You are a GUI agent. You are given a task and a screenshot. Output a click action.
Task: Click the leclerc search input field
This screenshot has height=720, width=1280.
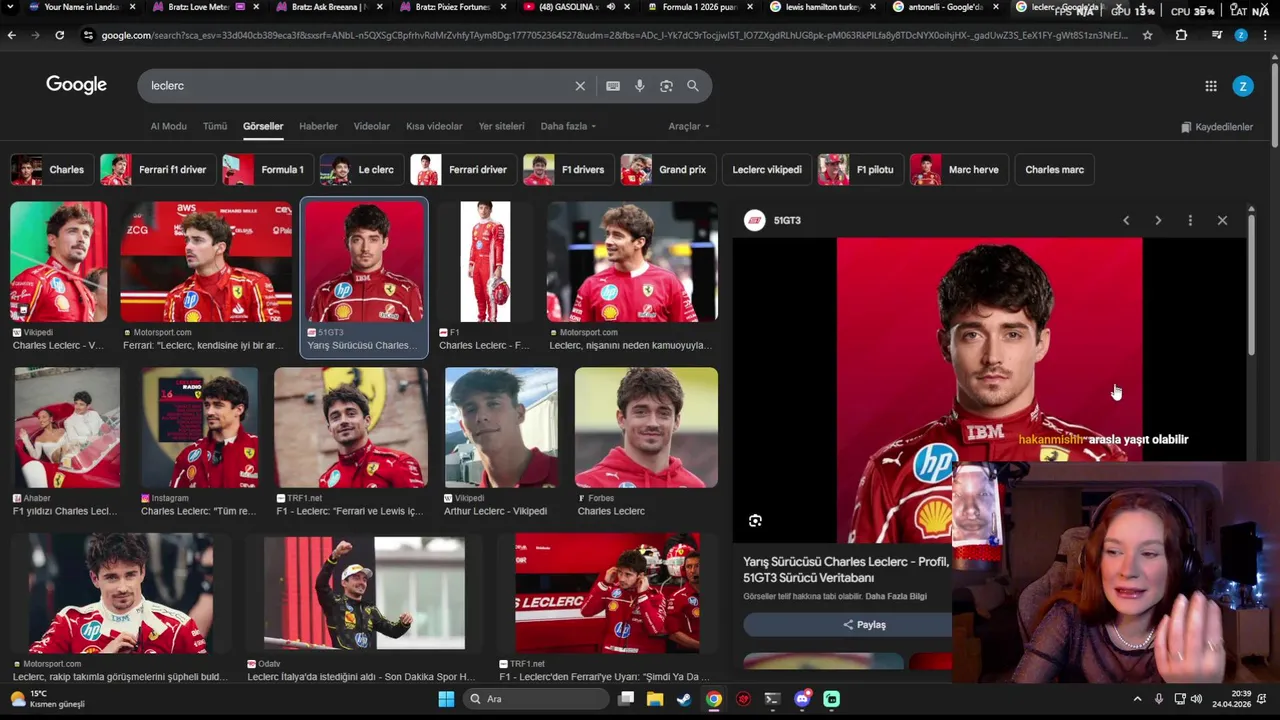(355, 86)
